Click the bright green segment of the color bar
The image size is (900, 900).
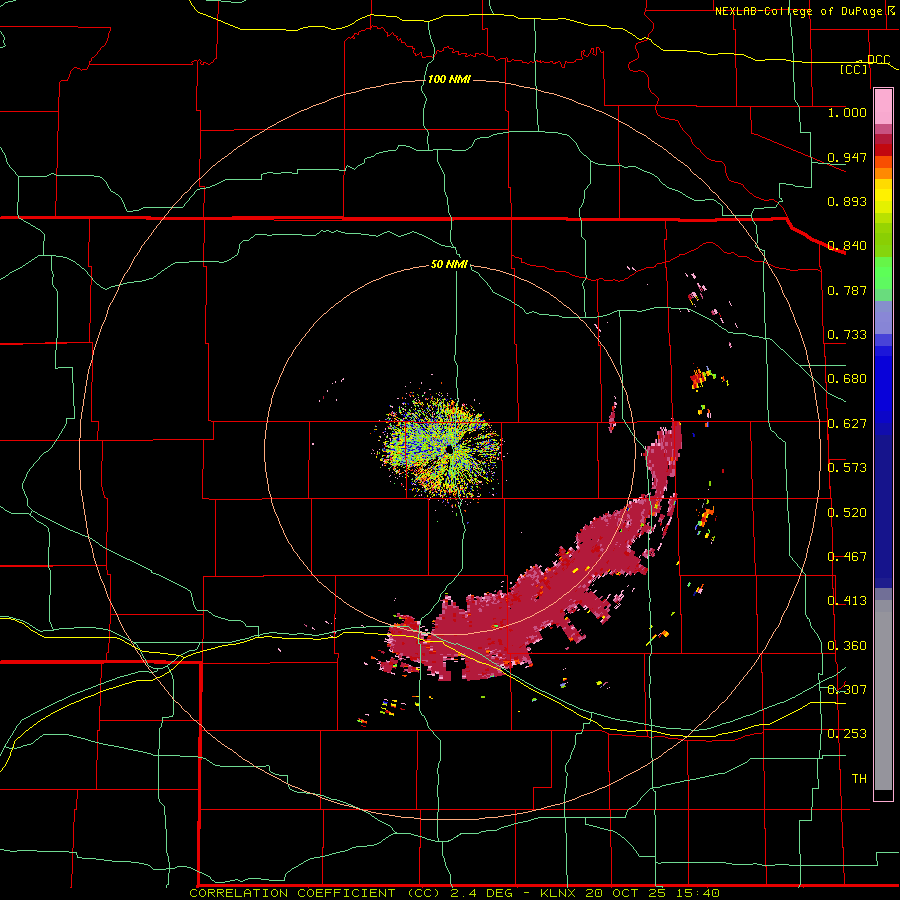pyautogui.click(x=883, y=273)
